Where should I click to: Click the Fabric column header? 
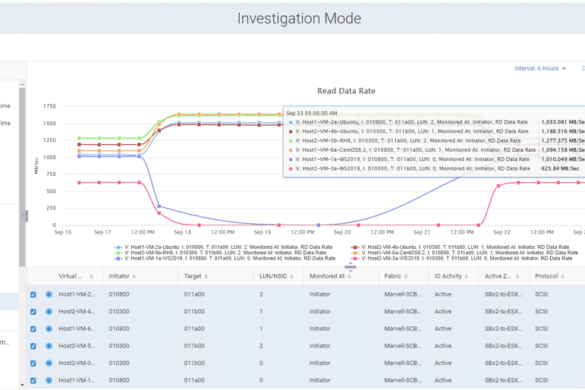[392, 276]
